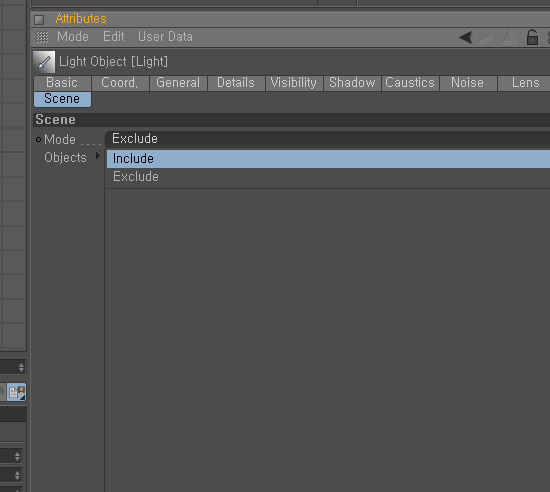
Task: Click the Scene tab
Action: [62, 99]
